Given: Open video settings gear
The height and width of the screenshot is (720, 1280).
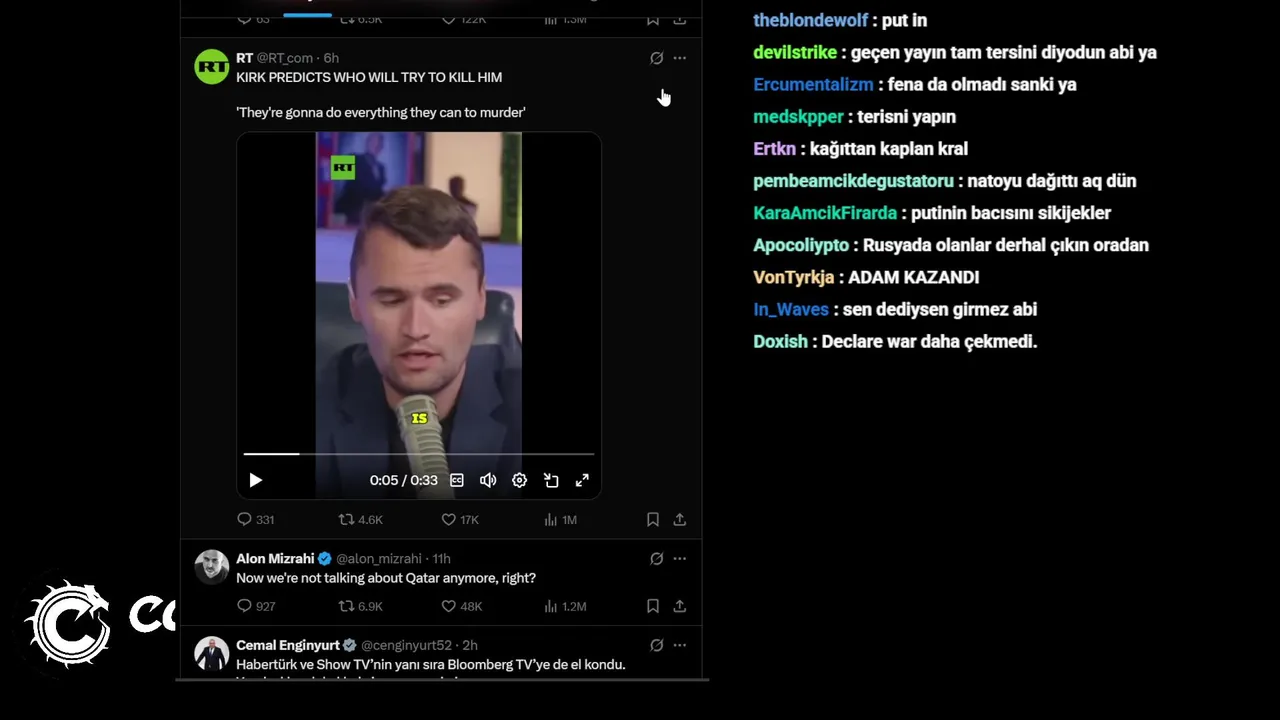Looking at the screenshot, I should tap(519, 480).
